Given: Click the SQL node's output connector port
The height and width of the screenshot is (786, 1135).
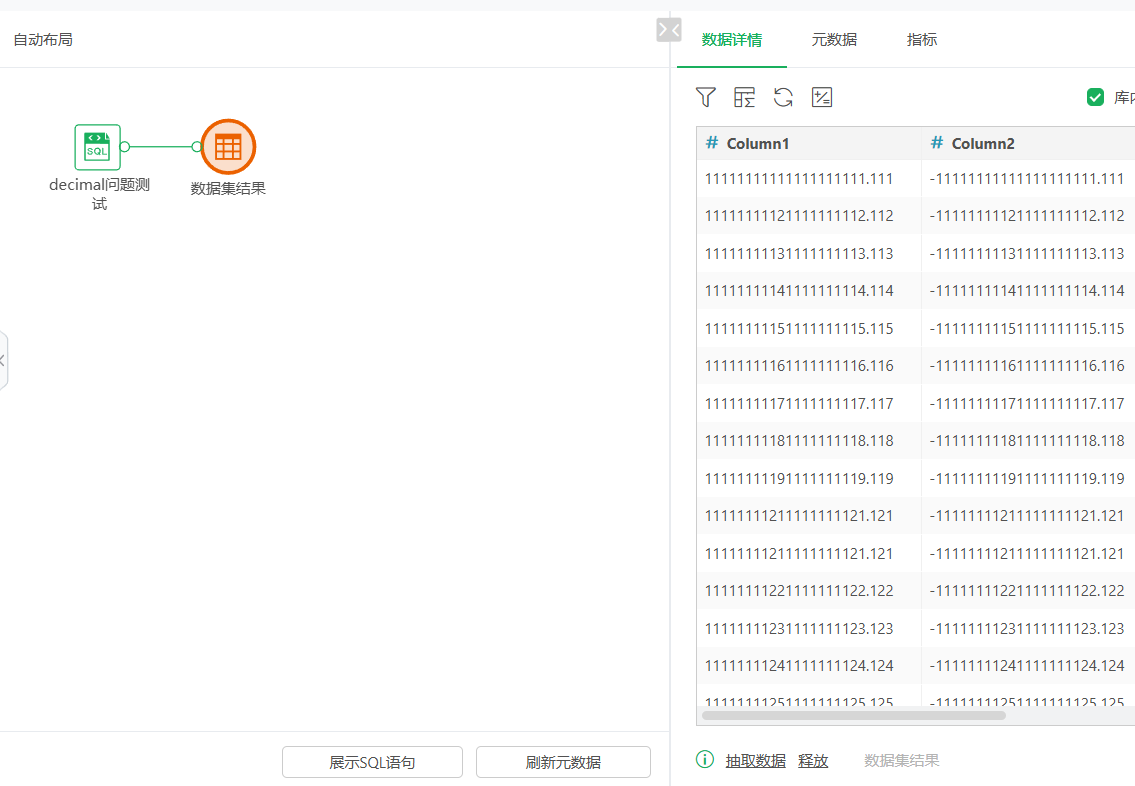Looking at the screenshot, I should pyautogui.click(x=125, y=147).
